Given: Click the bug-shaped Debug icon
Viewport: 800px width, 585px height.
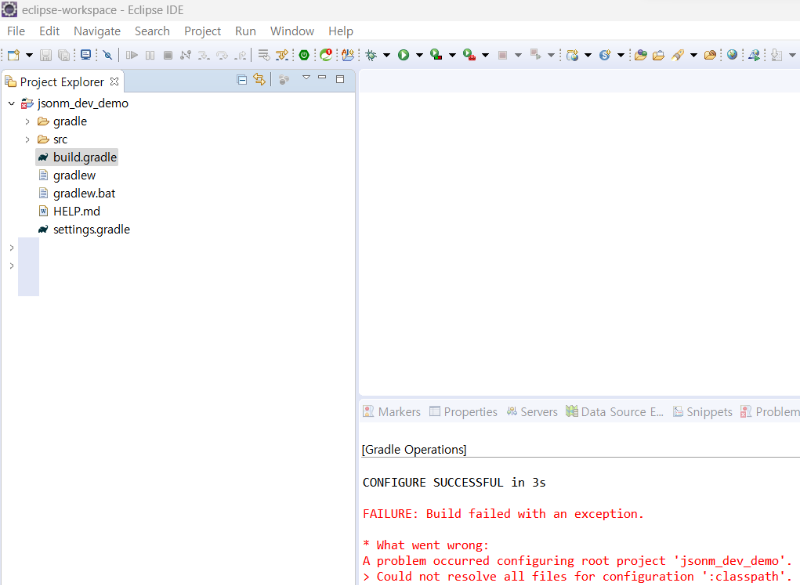Looking at the screenshot, I should [x=371, y=55].
